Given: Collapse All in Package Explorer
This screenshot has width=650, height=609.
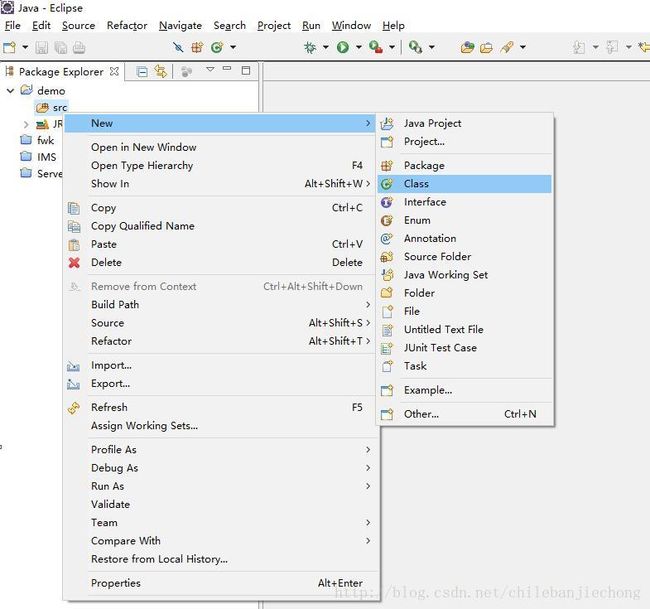Looking at the screenshot, I should (142, 72).
